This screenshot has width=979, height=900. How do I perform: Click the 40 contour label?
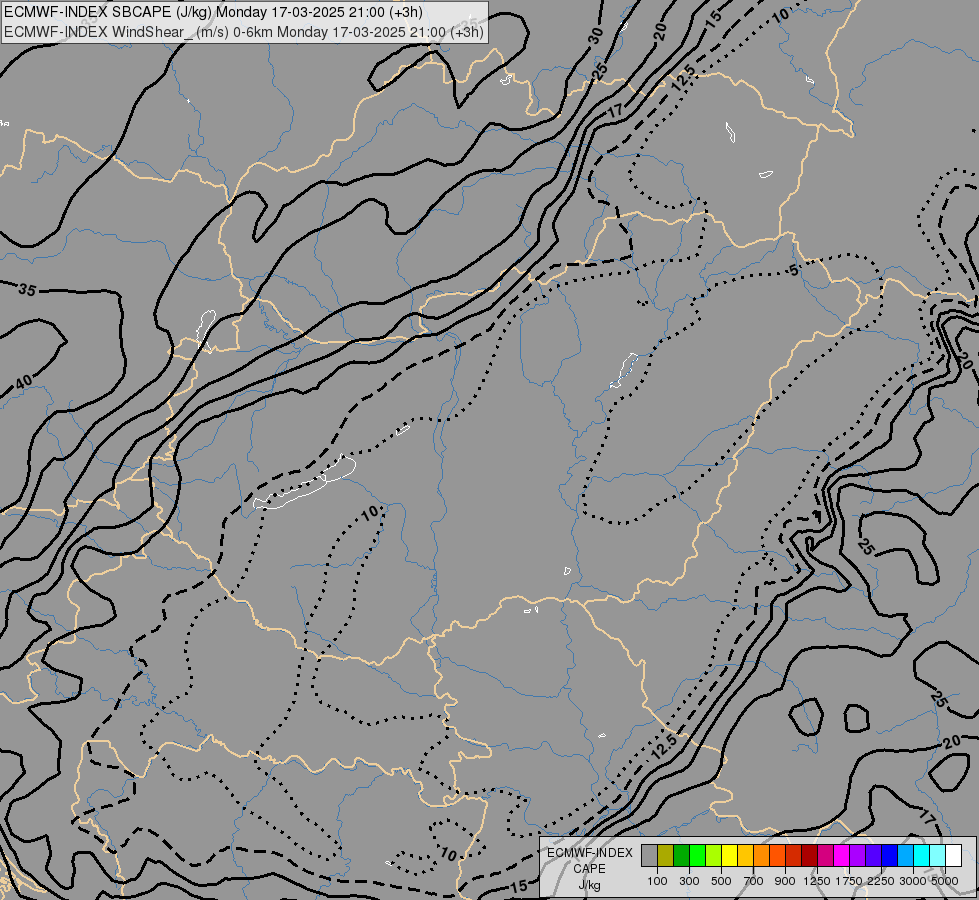click(x=24, y=382)
